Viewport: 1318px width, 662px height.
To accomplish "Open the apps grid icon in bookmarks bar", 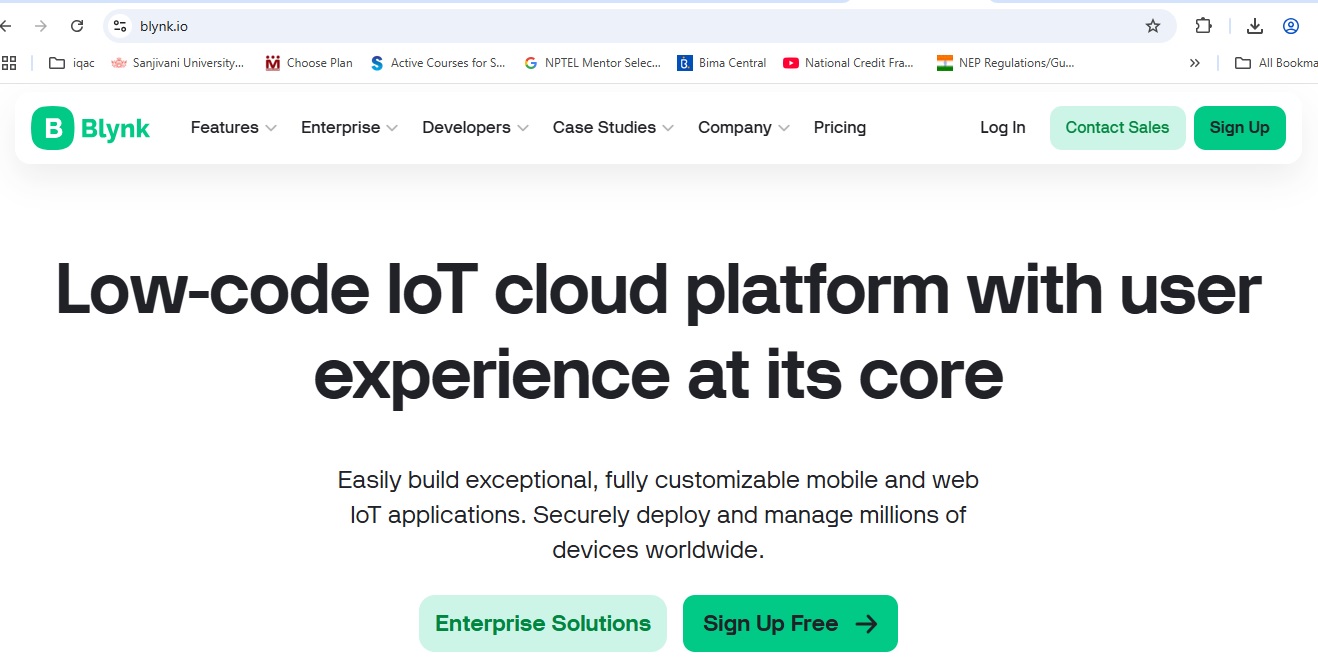I will click(10, 63).
